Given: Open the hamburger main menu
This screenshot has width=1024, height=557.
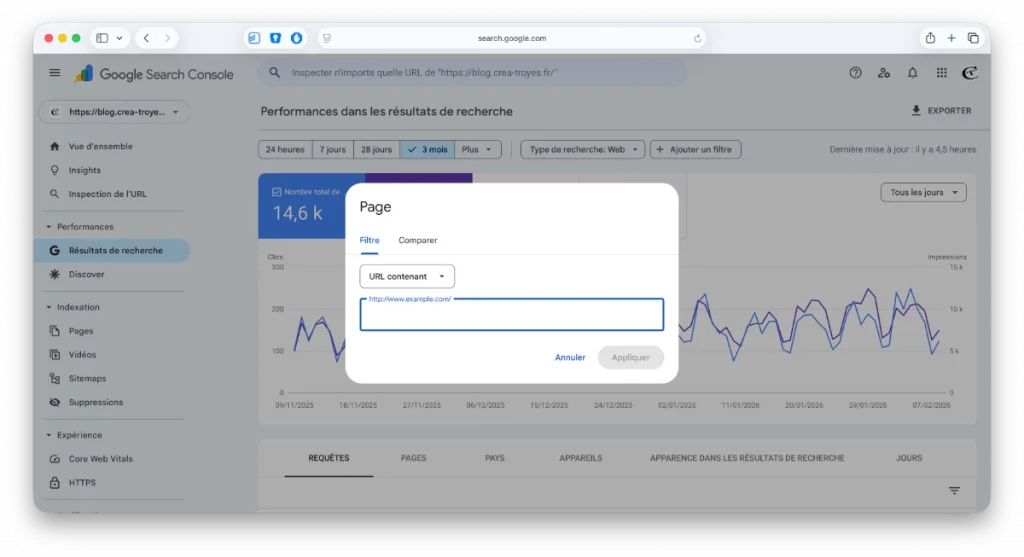Looking at the screenshot, I should click(x=55, y=73).
